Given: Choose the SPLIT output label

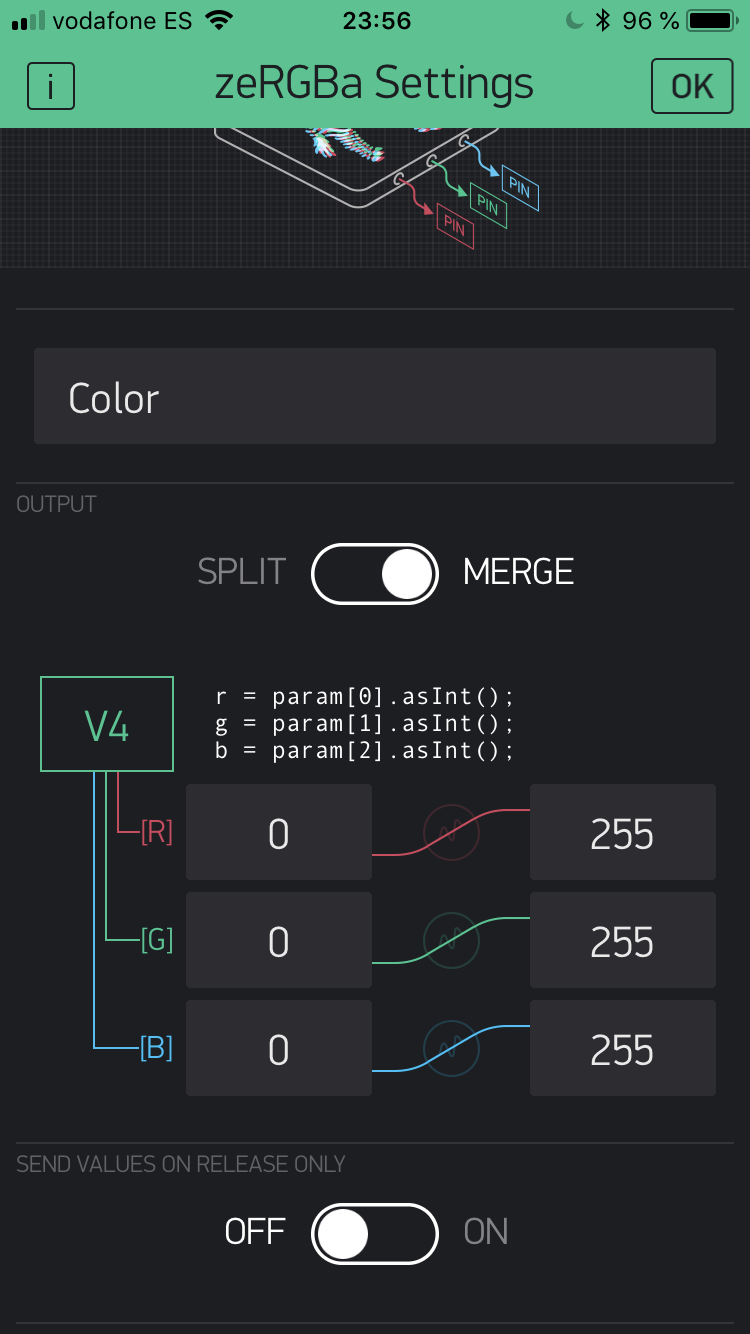Looking at the screenshot, I should (x=242, y=572).
